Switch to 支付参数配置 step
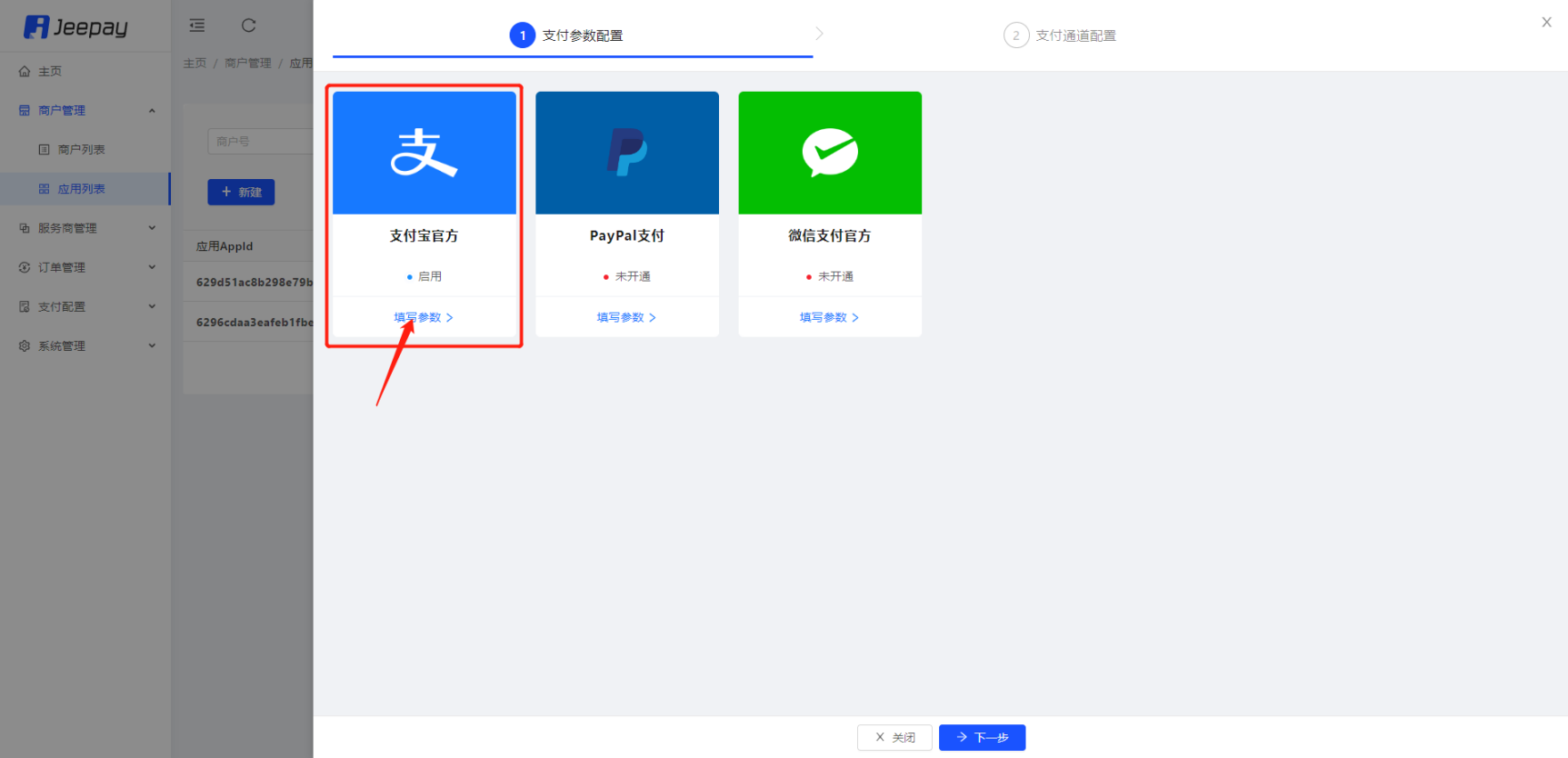The image size is (1568, 758). (x=583, y=35)
